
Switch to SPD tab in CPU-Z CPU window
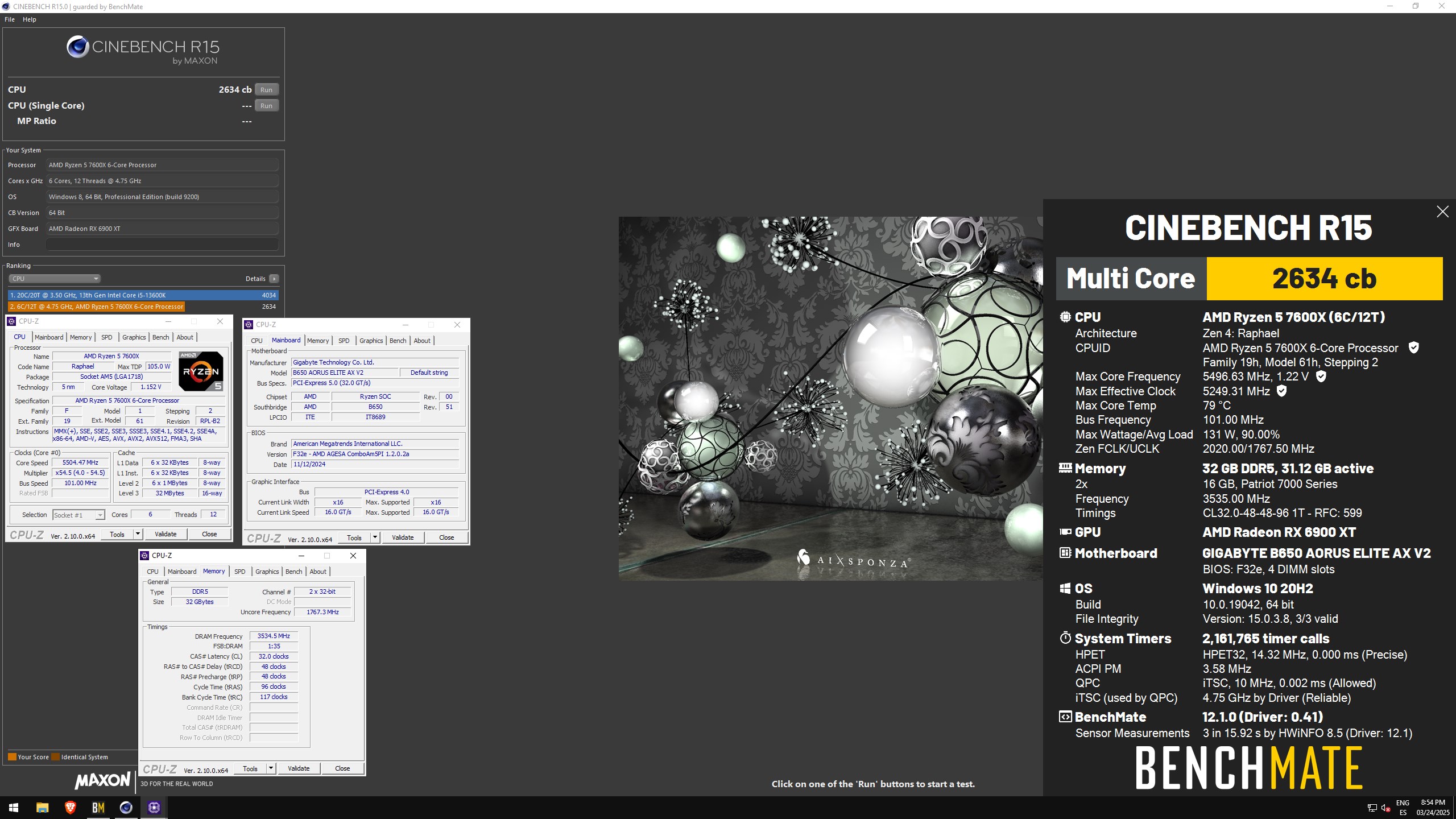point(107,337)
